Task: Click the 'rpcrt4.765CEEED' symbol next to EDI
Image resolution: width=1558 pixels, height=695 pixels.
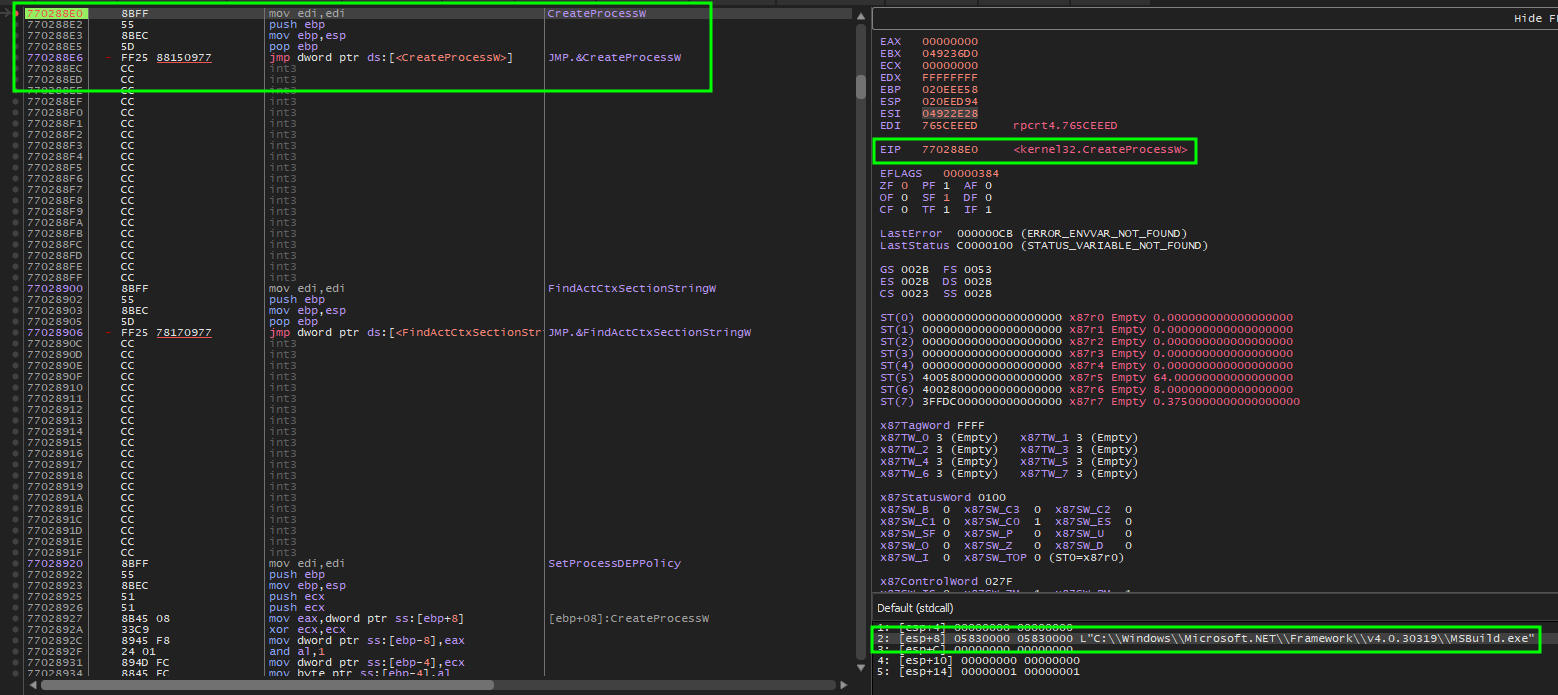Action: click(1065, 125)
